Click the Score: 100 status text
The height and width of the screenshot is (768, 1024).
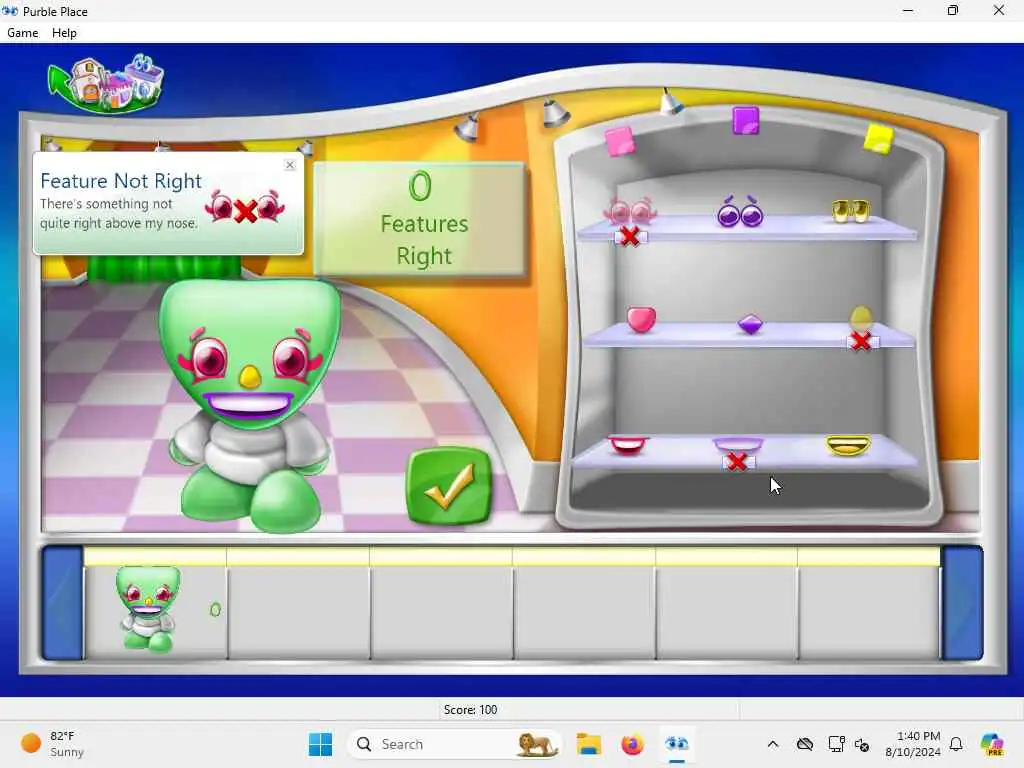coord(470,709)
